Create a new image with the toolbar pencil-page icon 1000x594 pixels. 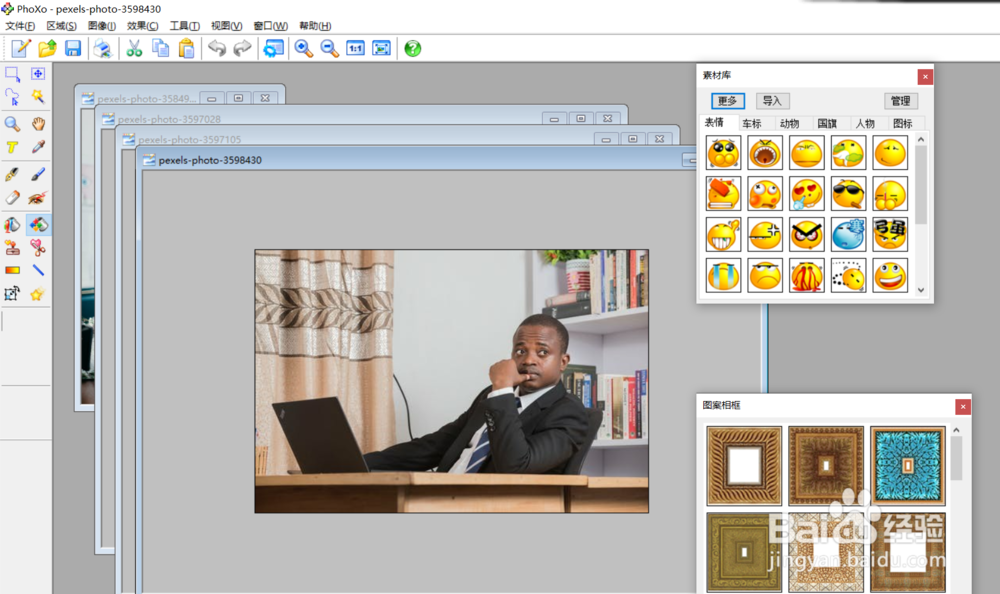[21, 48]
